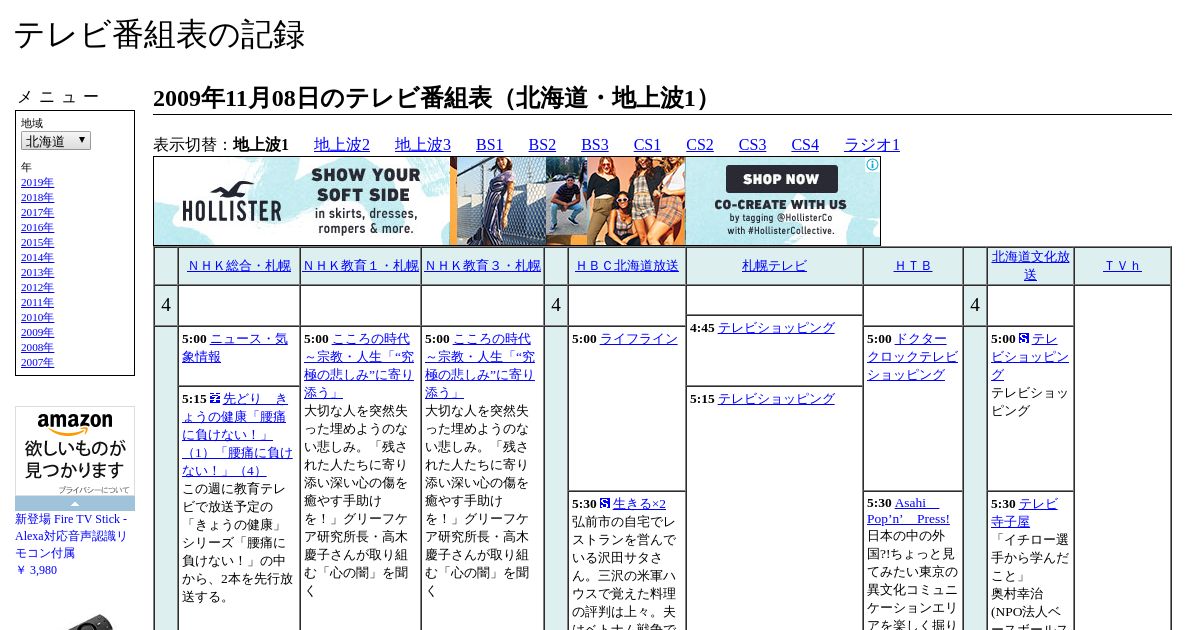Open ドクタークロックテレビショッピング link

coord(912,356)
